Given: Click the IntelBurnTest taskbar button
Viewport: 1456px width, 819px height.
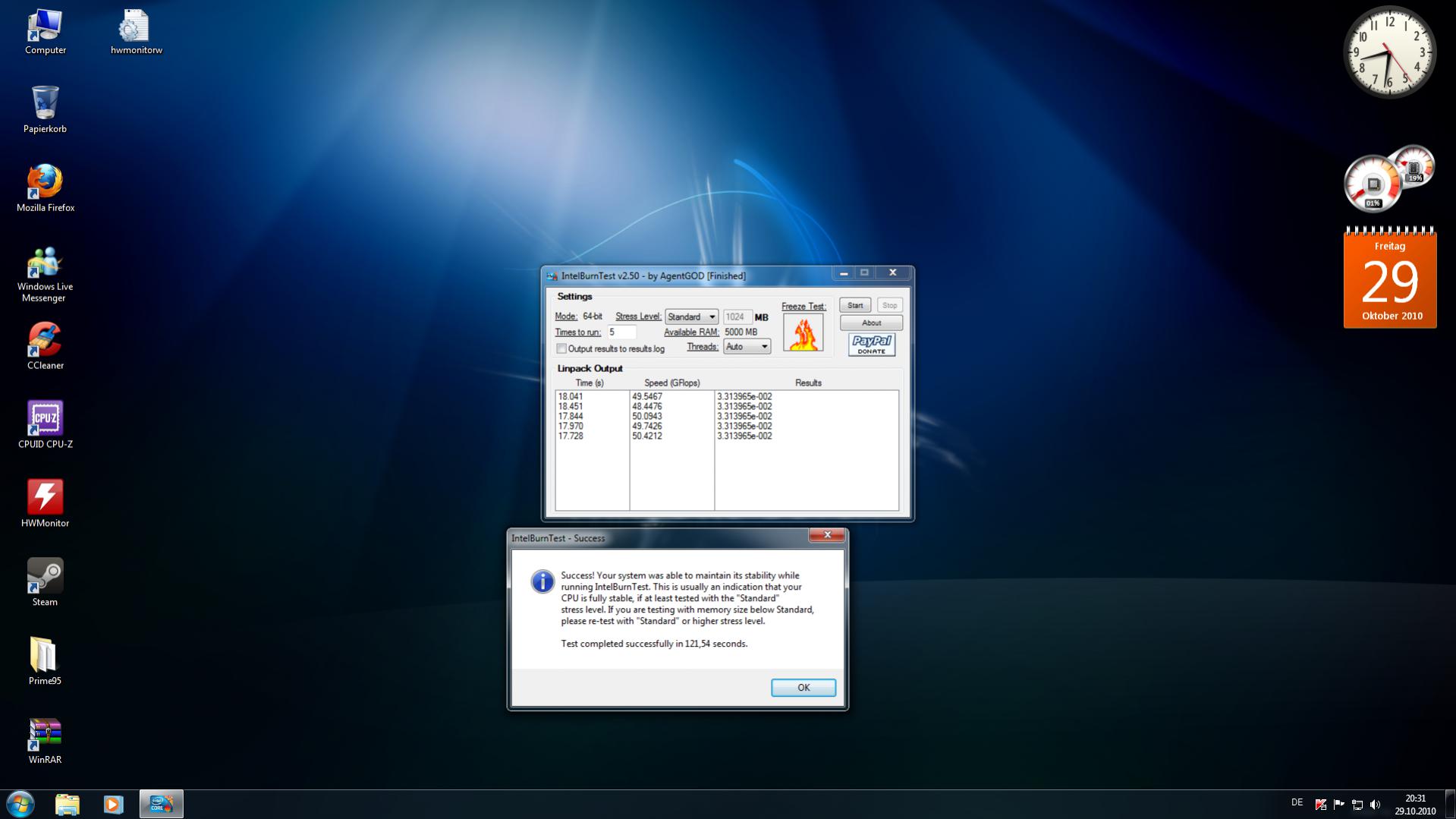Looking at the screenshot, I should pos(162,804).
